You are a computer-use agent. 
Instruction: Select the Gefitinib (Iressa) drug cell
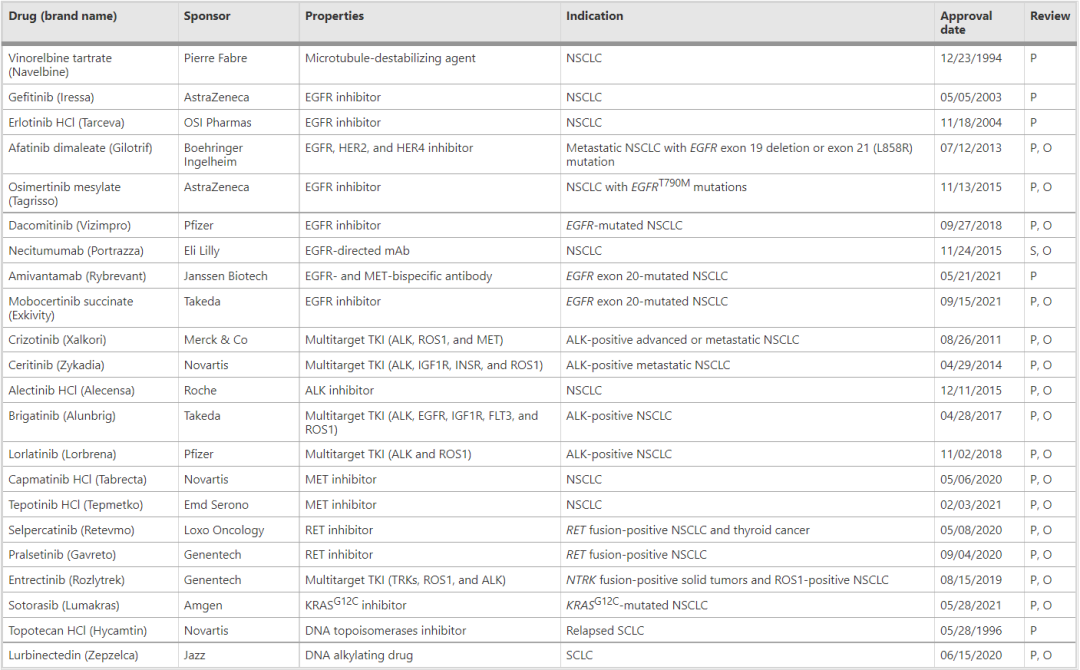point(51,97)
